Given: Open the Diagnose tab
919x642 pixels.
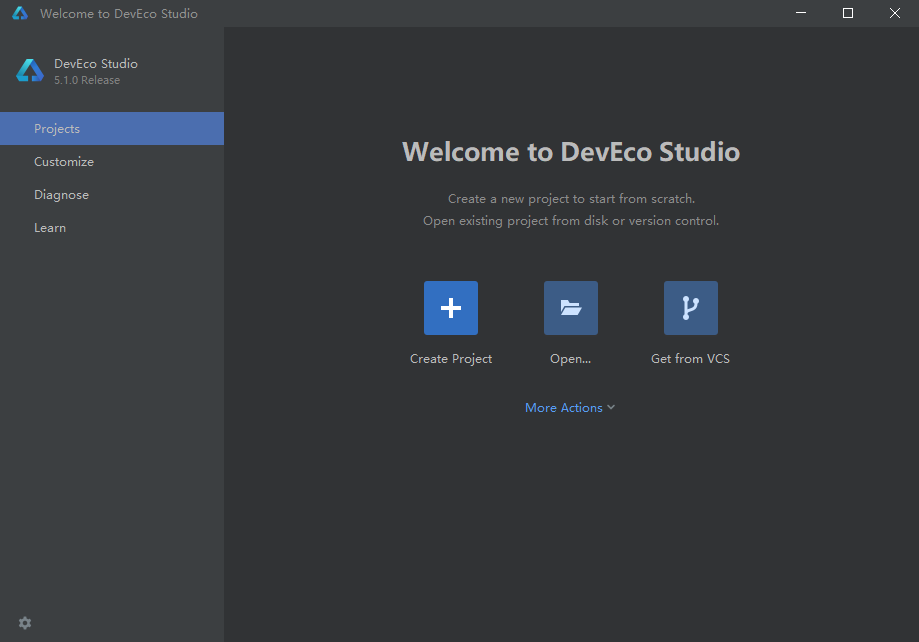Looking at the screenshot, I should coord(112,195).
